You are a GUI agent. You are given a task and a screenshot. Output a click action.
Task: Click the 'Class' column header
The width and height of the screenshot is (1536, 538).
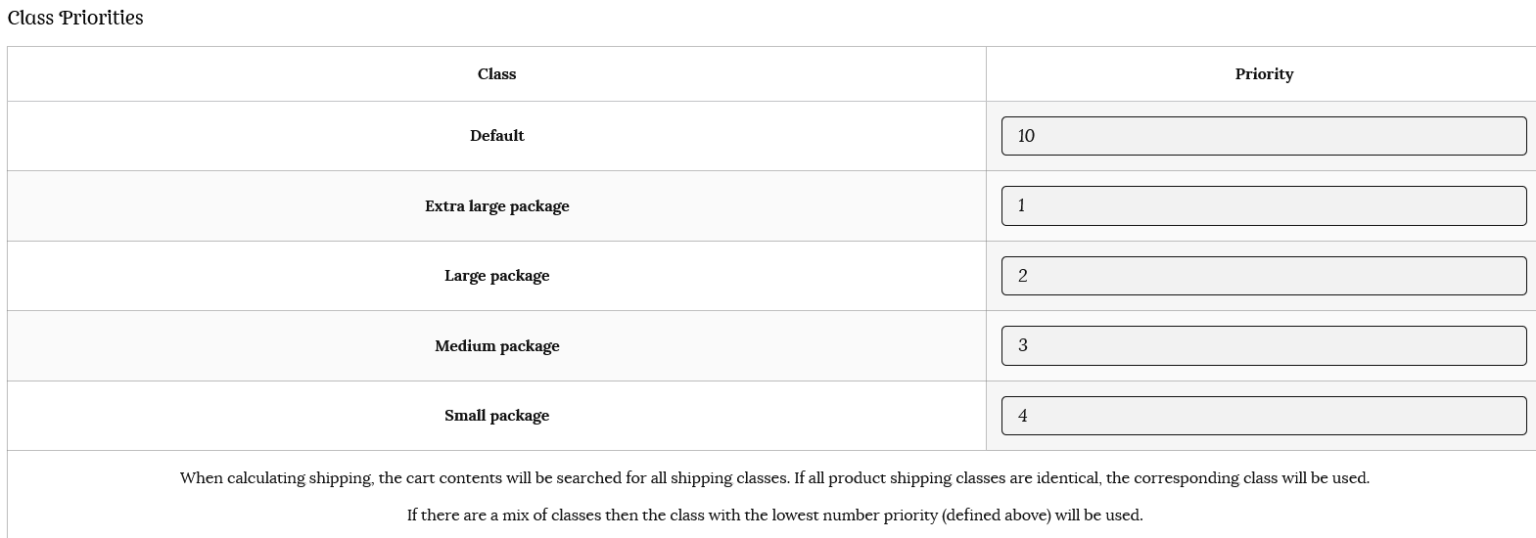(x=497, y=74)
